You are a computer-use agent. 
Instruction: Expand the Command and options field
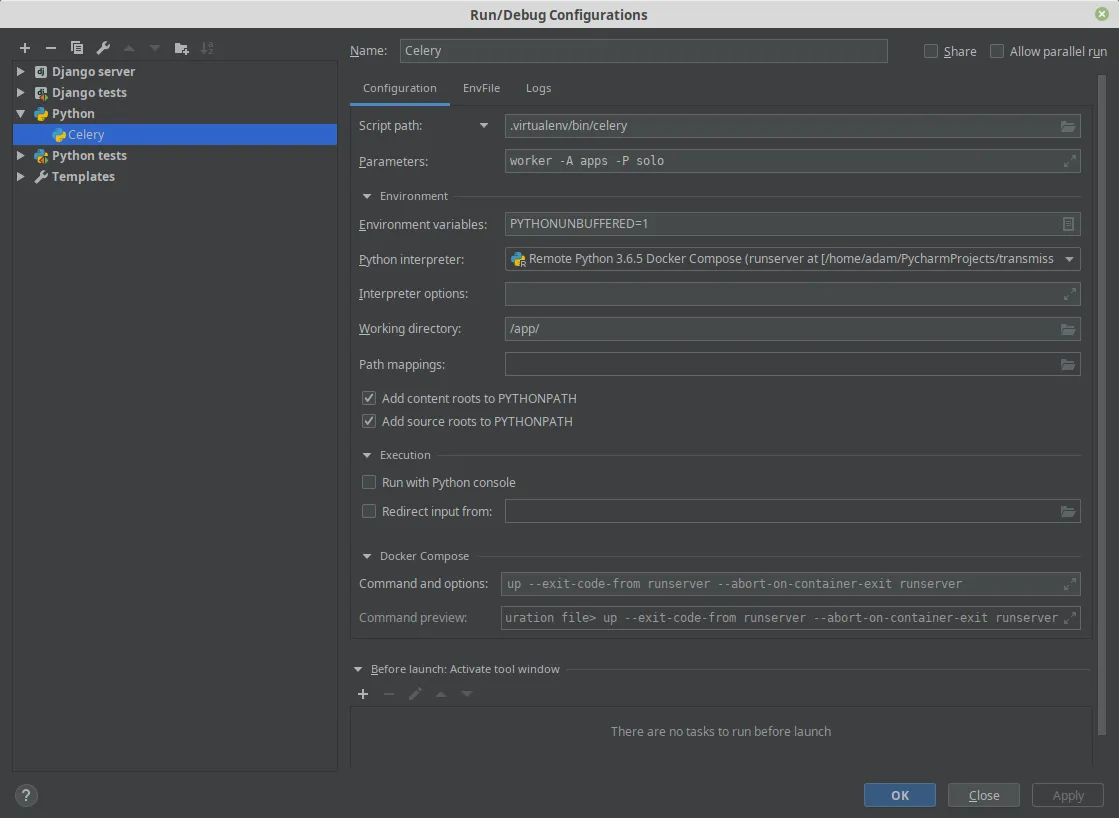click(x=1069, y=585)
